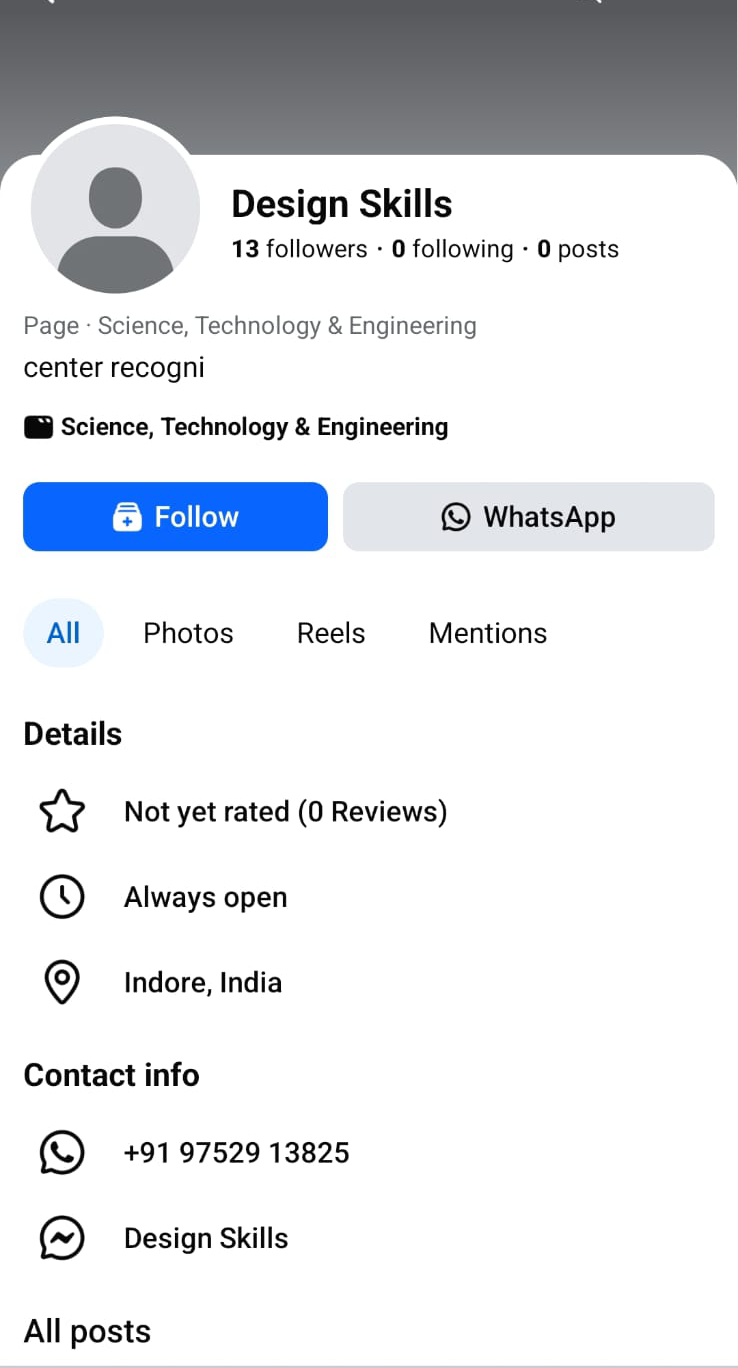Click the WhatsApp icon under Contact info
This screenshot has height=1368, width=738.
pyautogui.click(x=62, y=1152)
